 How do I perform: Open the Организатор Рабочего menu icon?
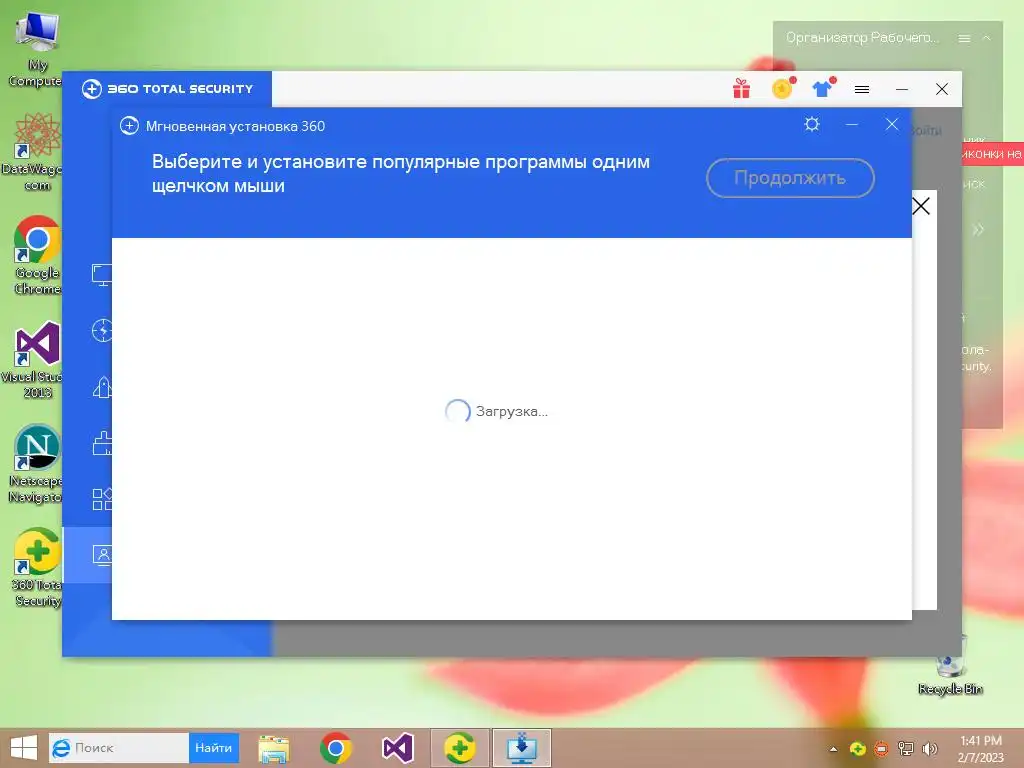pos(964,39)
